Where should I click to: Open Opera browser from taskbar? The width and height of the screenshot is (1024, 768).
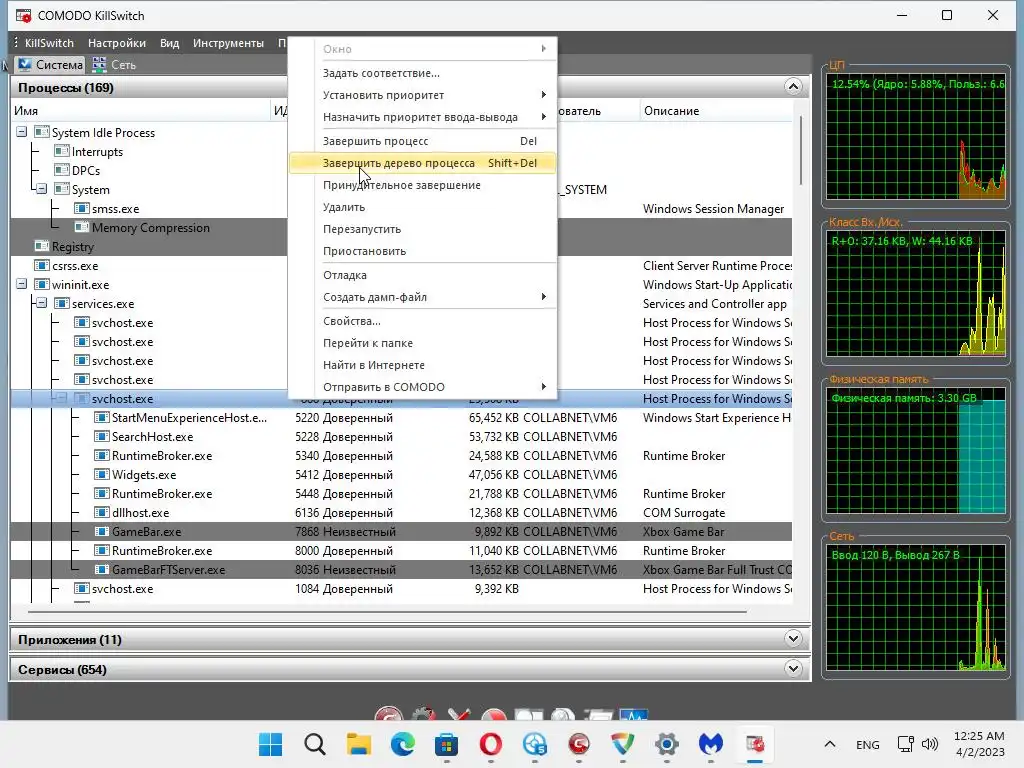(x=490, y=744)
